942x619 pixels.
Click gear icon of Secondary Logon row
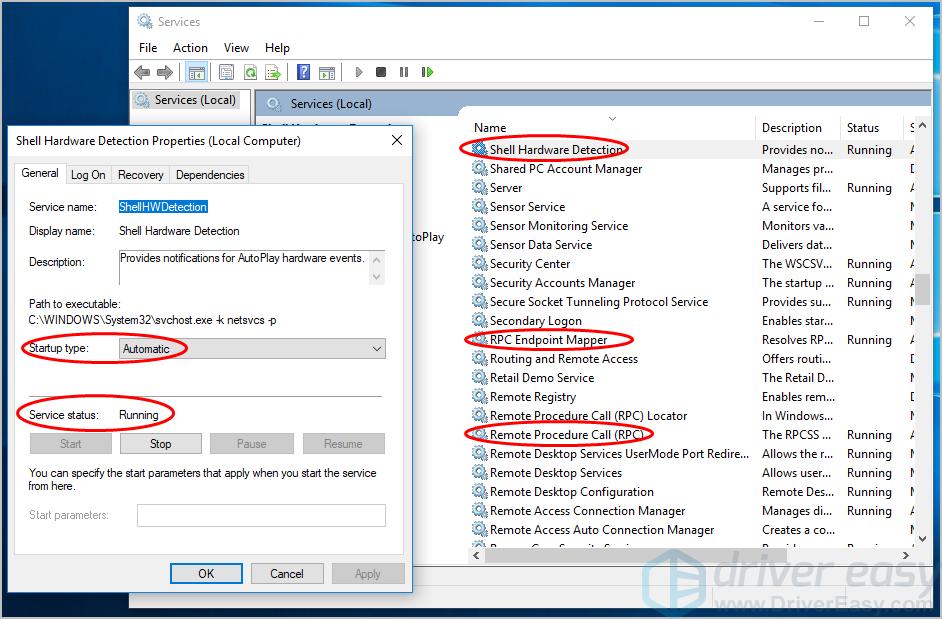pos(479,320)
